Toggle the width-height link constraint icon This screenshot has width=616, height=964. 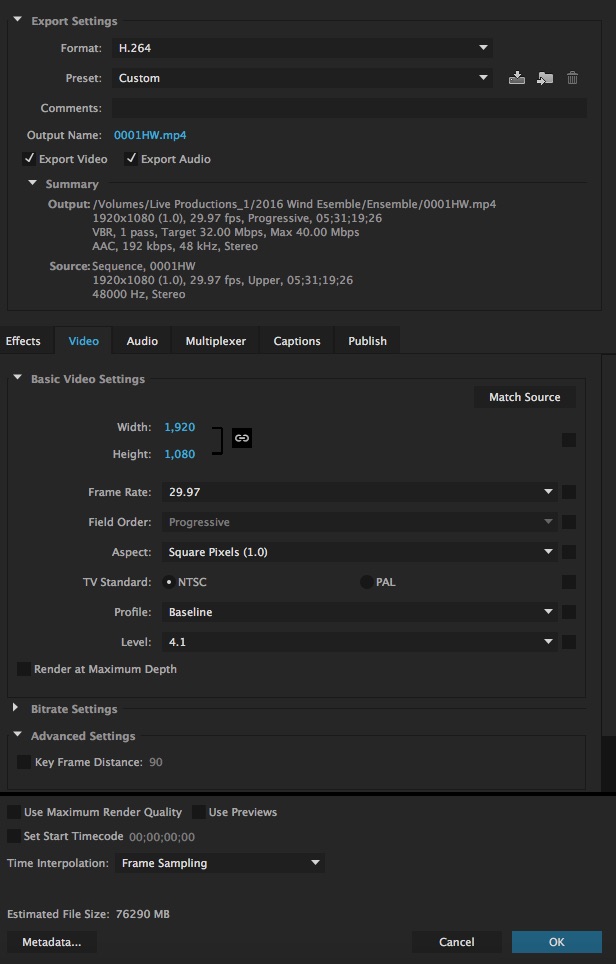click(x=241, y=438)
